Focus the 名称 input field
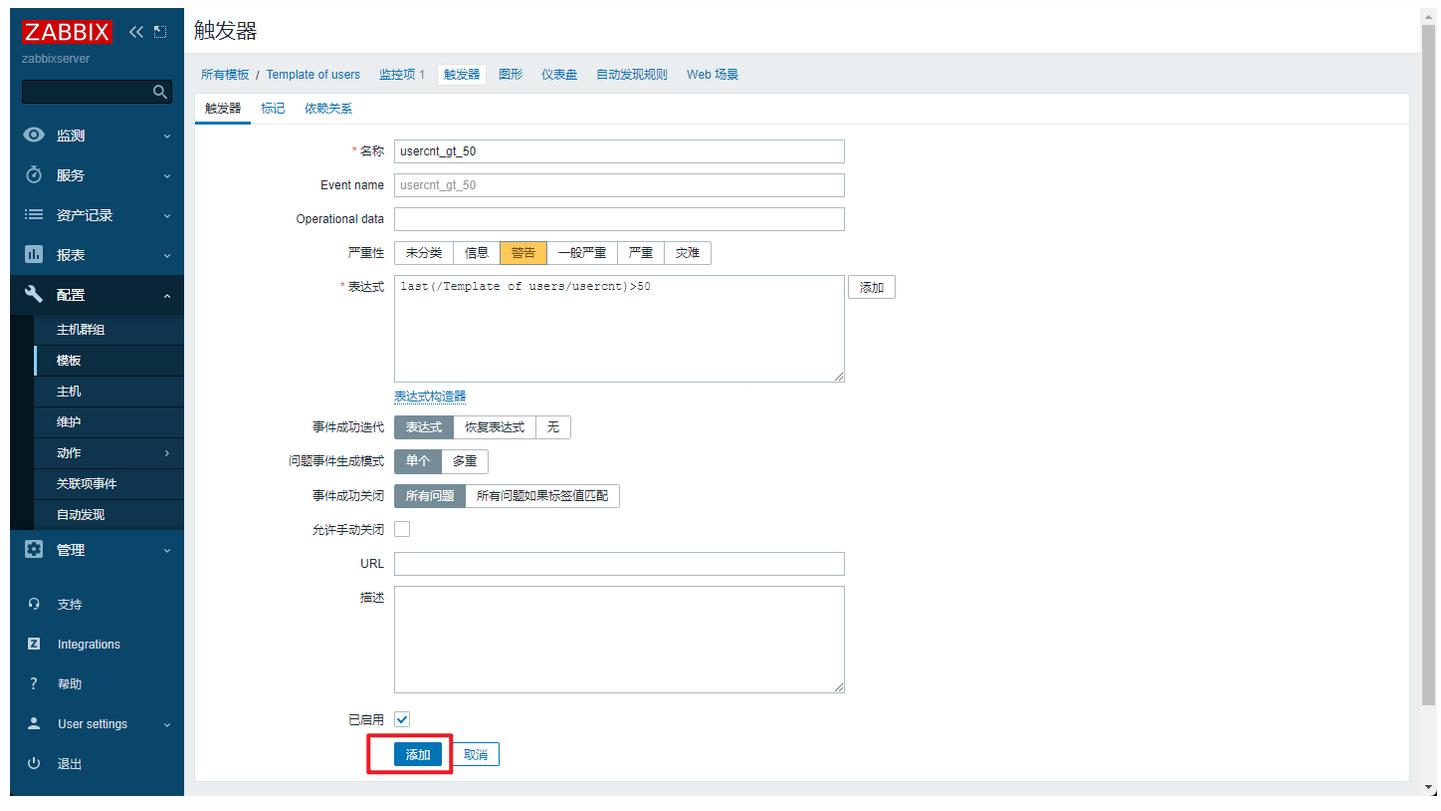 [619, 151]
